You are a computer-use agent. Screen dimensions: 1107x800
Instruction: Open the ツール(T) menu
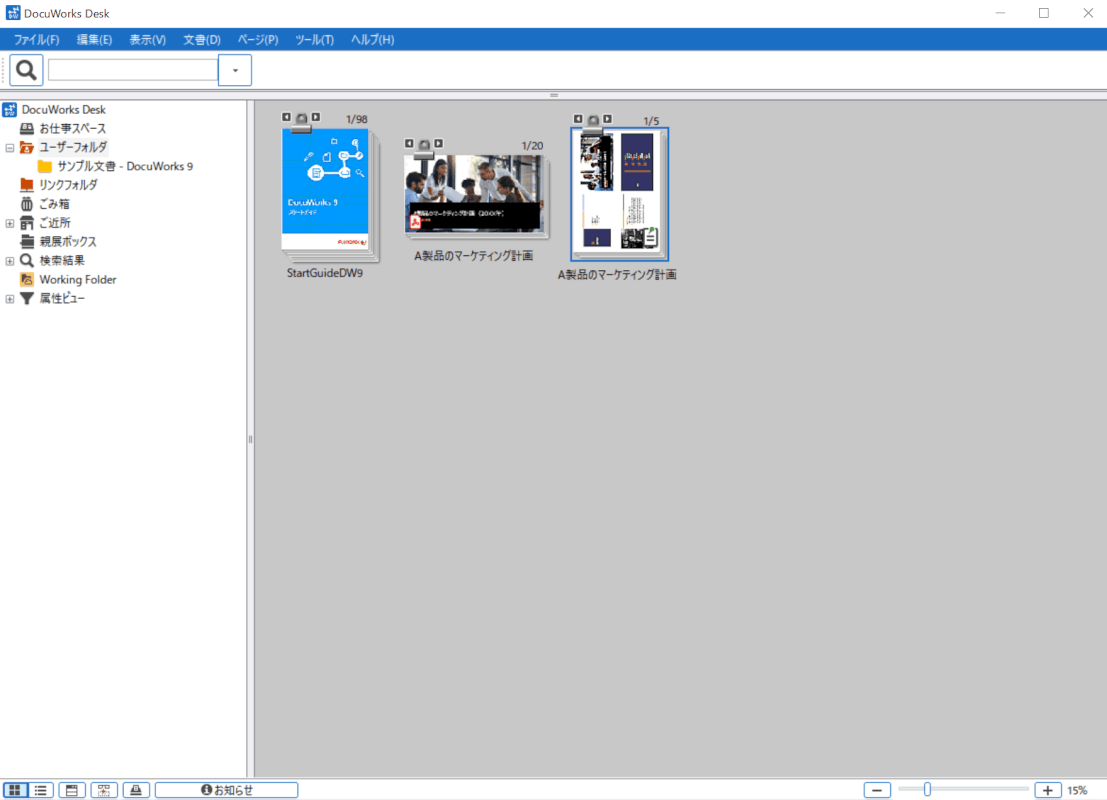point(314,40)
